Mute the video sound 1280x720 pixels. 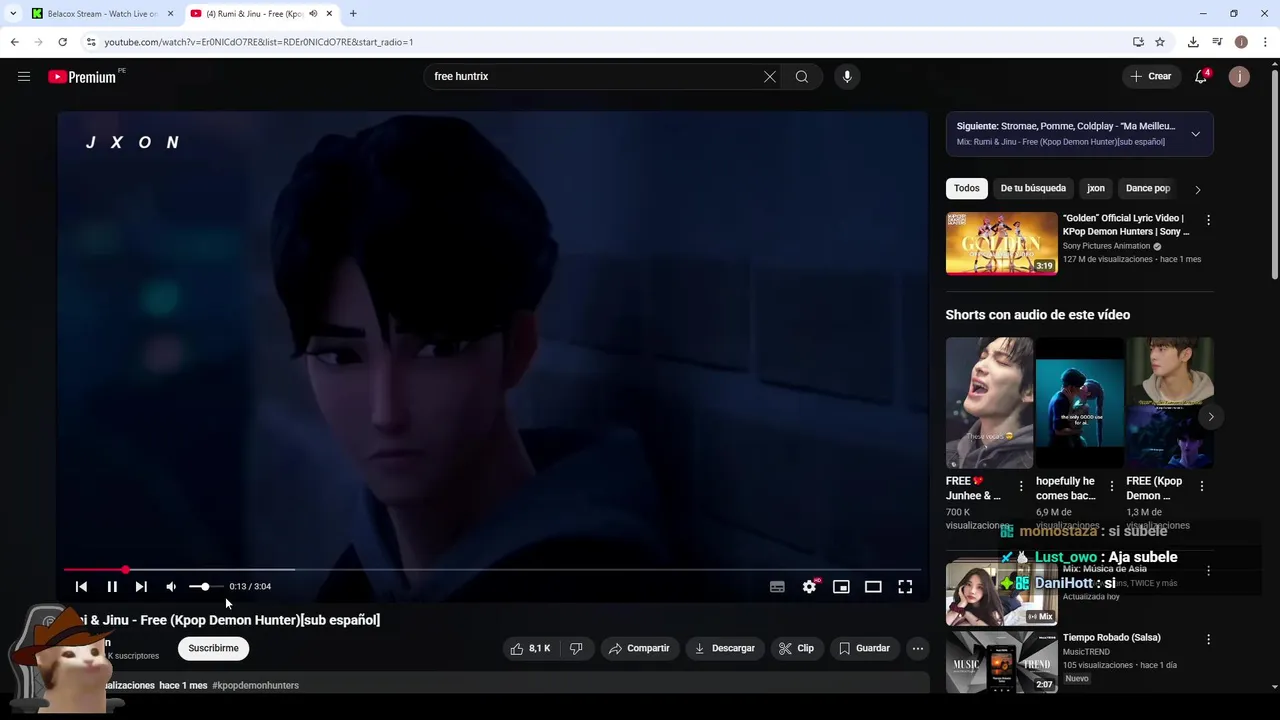tap(171, 587)
